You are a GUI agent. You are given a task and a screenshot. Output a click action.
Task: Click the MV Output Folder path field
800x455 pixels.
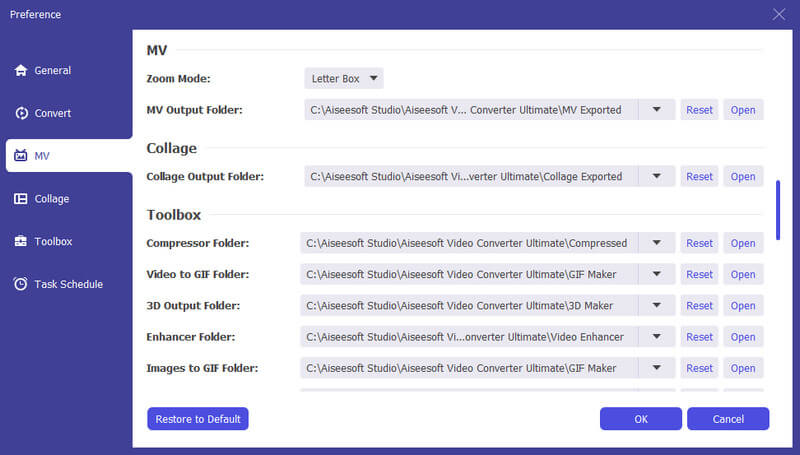coord(471,110)
